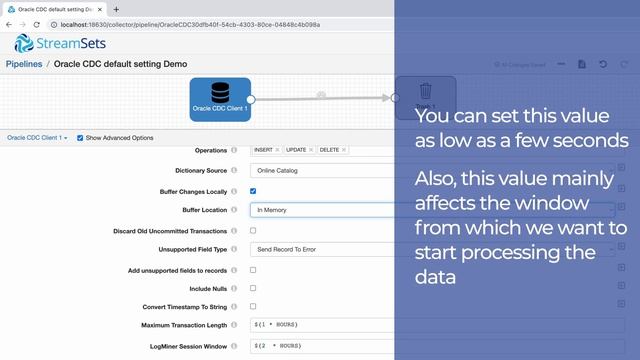Click the Buffer Location label
This screenshot has height=360, width=640.
point(204,210)
